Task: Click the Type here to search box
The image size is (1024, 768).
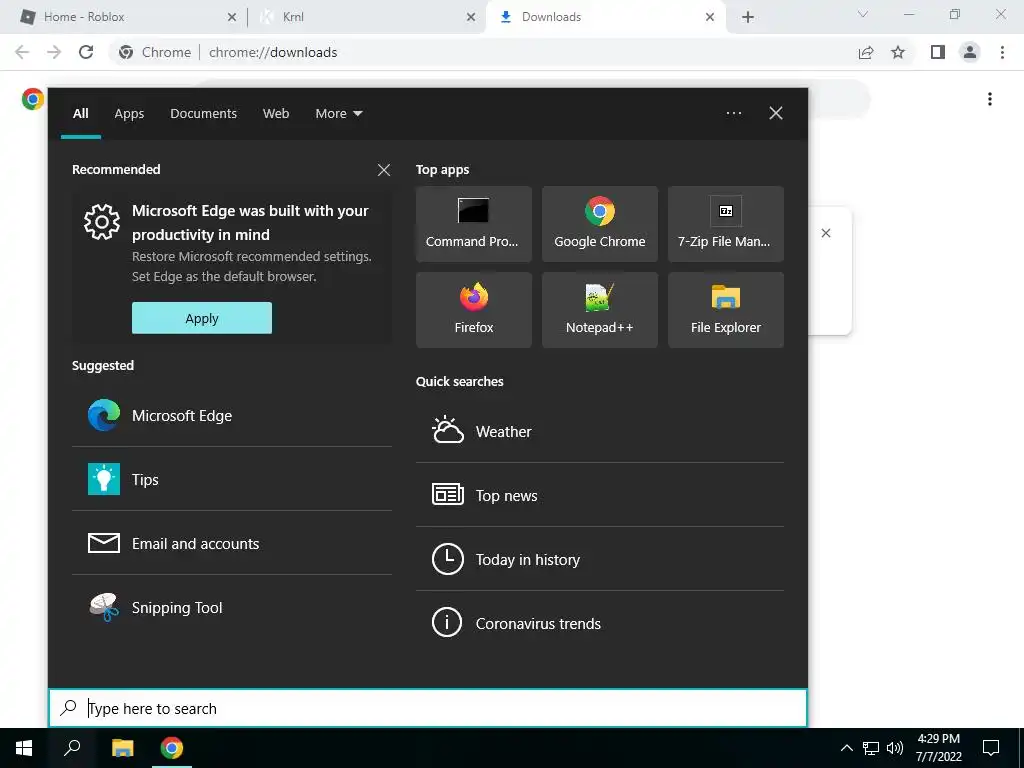Action: pyautogui.click(x=428, y=708)
